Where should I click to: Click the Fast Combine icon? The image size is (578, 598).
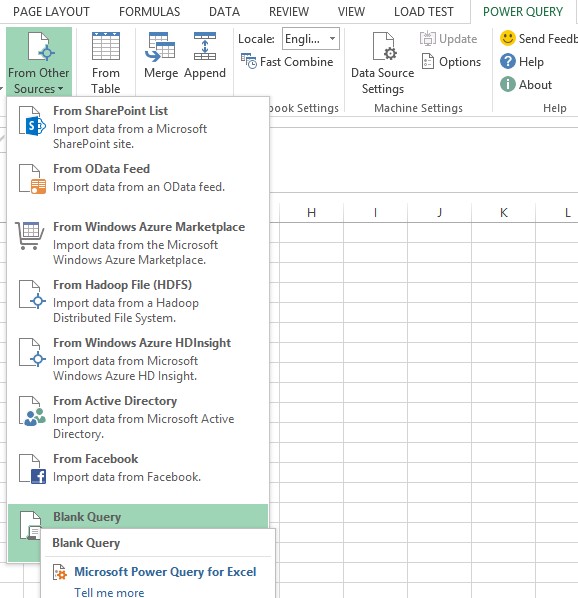[x=249, y=61]
